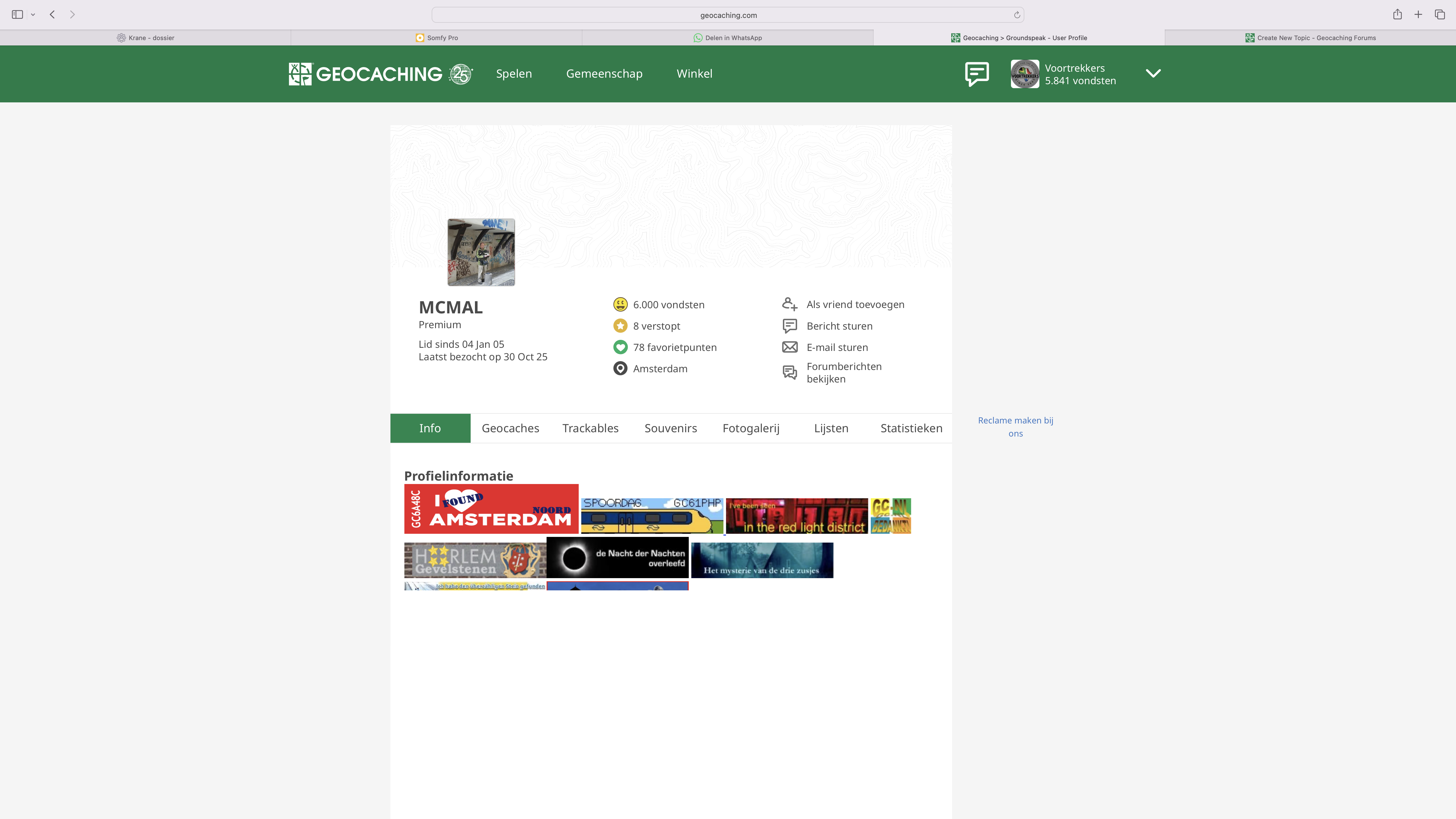Expand the account menu chevron
This screenshot has width=1456, height=819.
point(1153,73)
